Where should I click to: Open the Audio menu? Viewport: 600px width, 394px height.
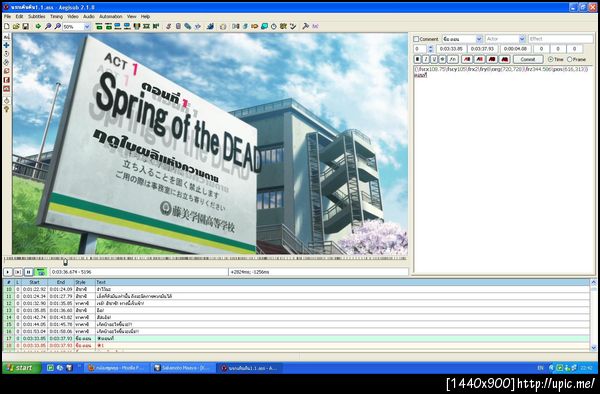point(89,16)
